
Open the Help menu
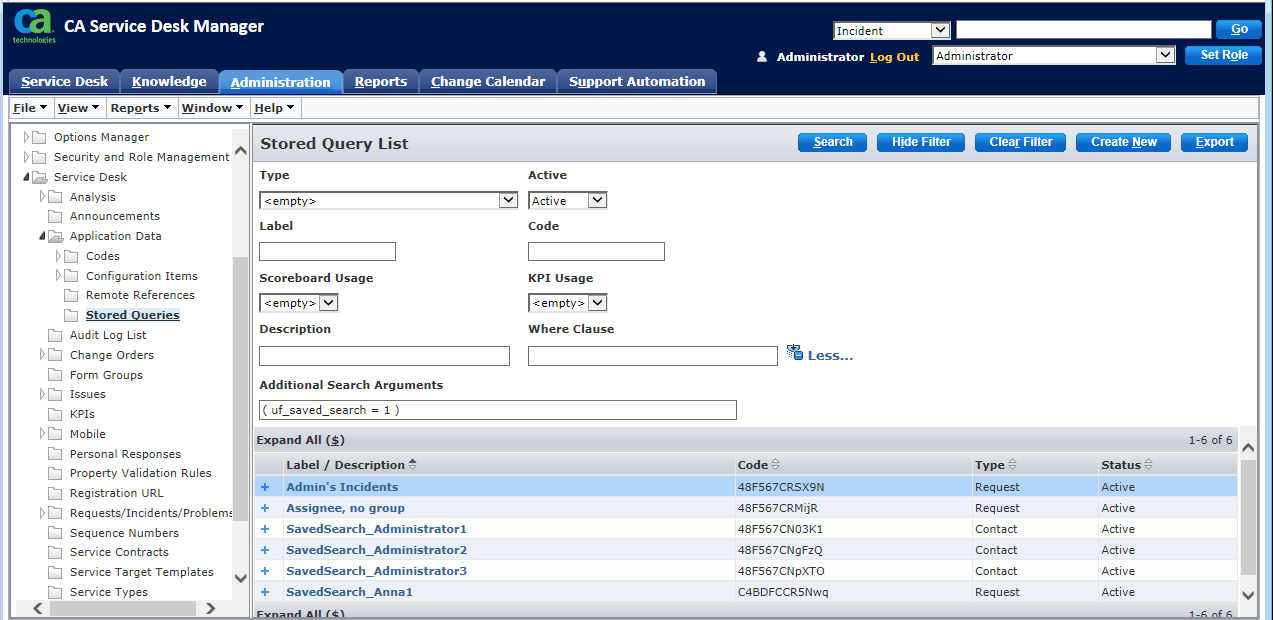(x=274, y=108)
